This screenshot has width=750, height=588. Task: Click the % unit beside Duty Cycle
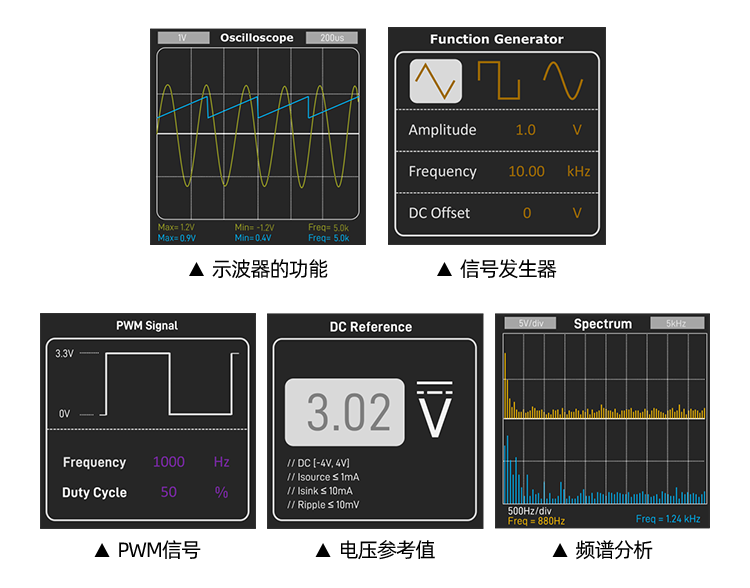(221, 492)
